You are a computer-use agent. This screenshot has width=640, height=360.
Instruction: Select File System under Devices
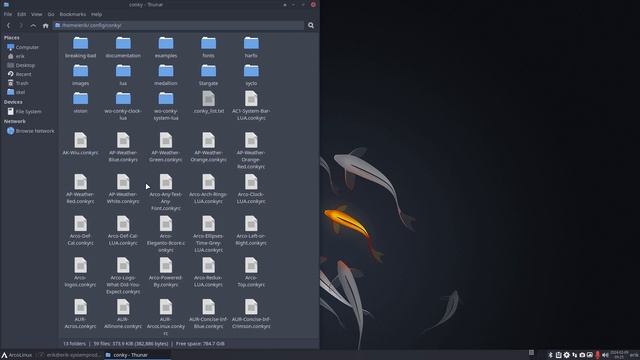29,111
